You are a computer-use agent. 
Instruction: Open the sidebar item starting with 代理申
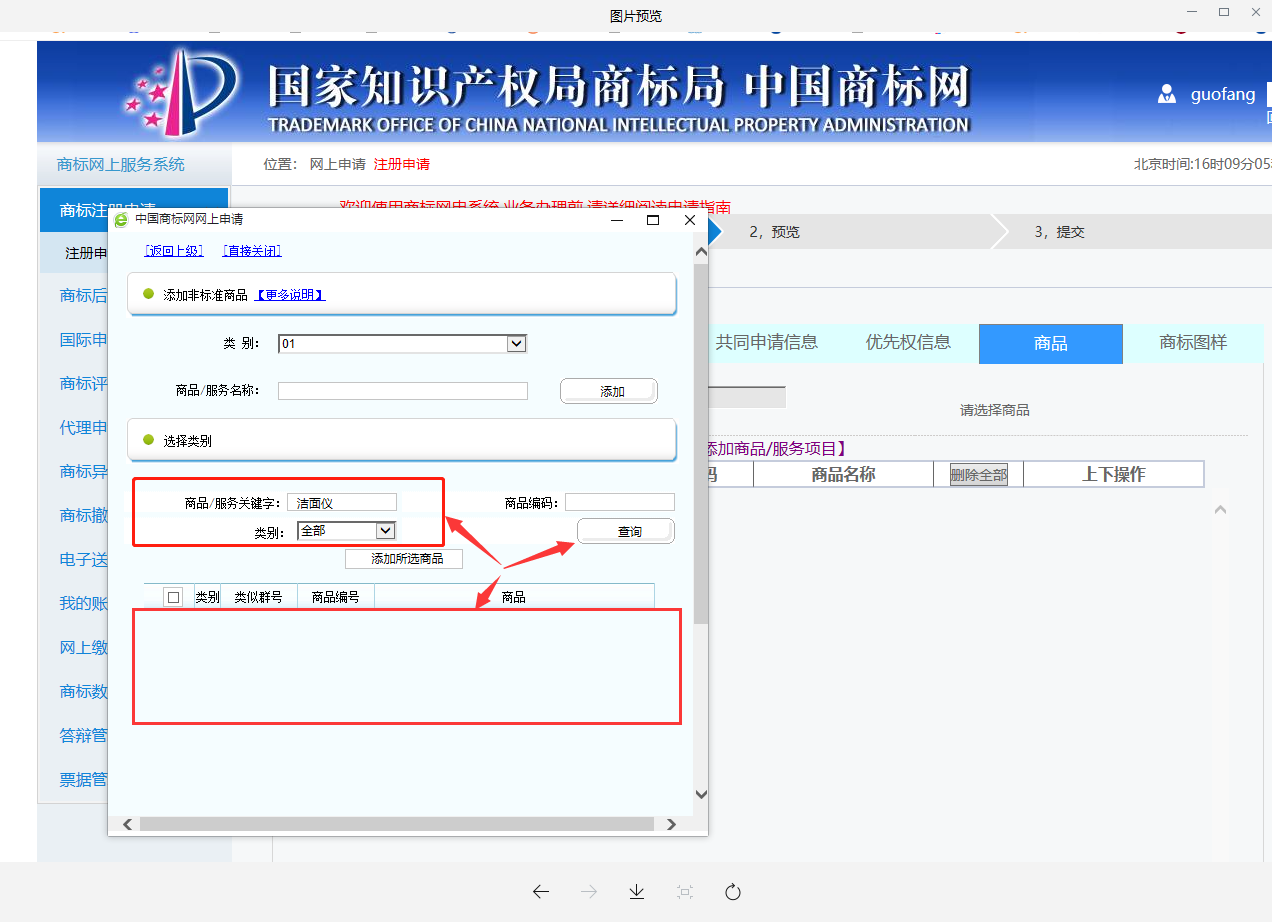(84, 428)
